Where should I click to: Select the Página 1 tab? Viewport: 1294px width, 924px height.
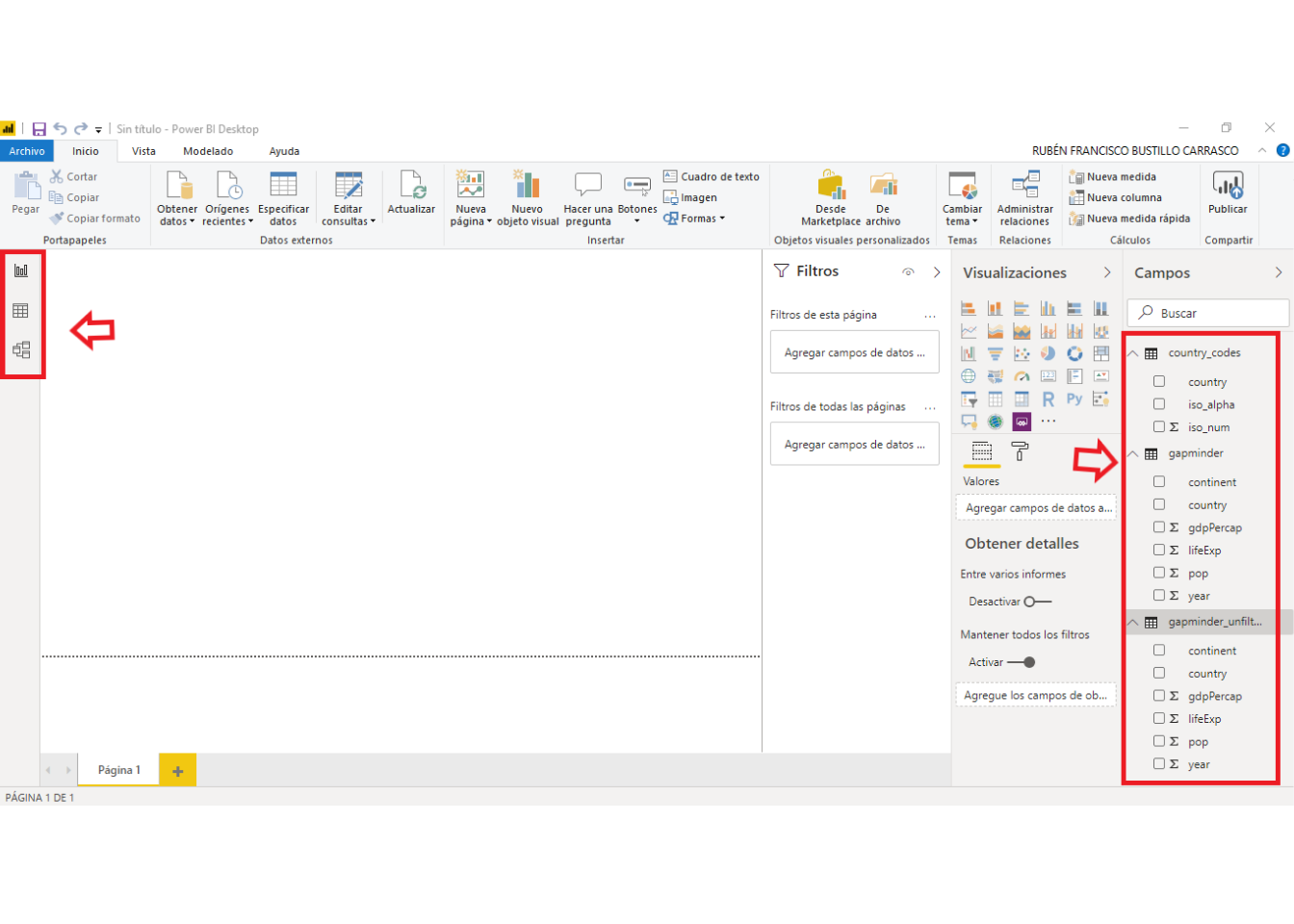(118, 770)
